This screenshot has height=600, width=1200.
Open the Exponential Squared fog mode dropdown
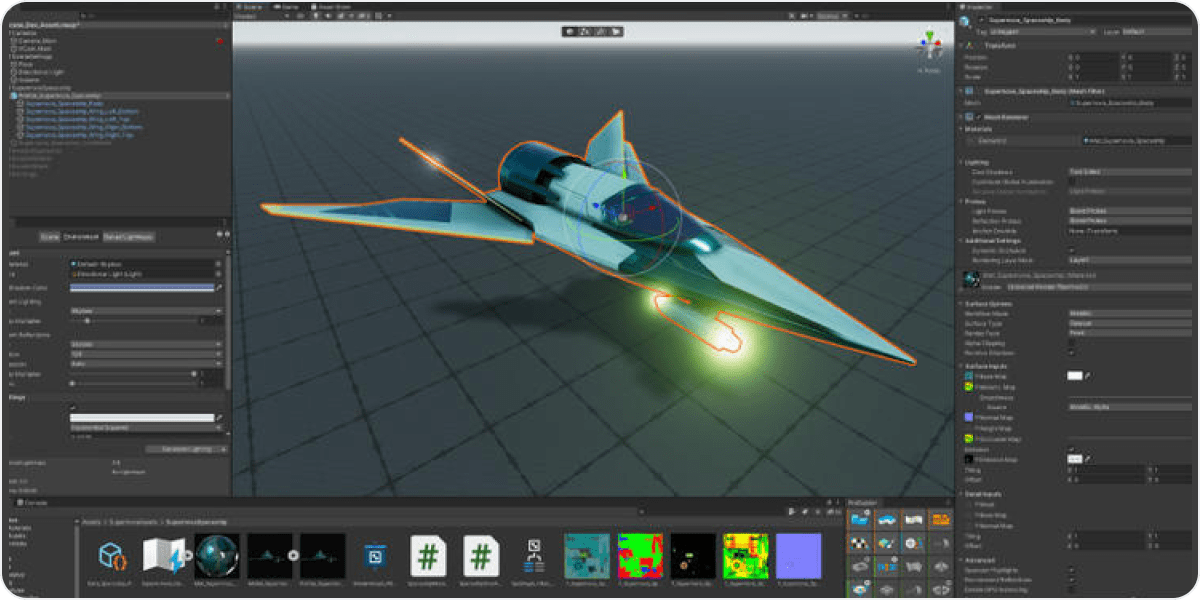tap(146, 428)
